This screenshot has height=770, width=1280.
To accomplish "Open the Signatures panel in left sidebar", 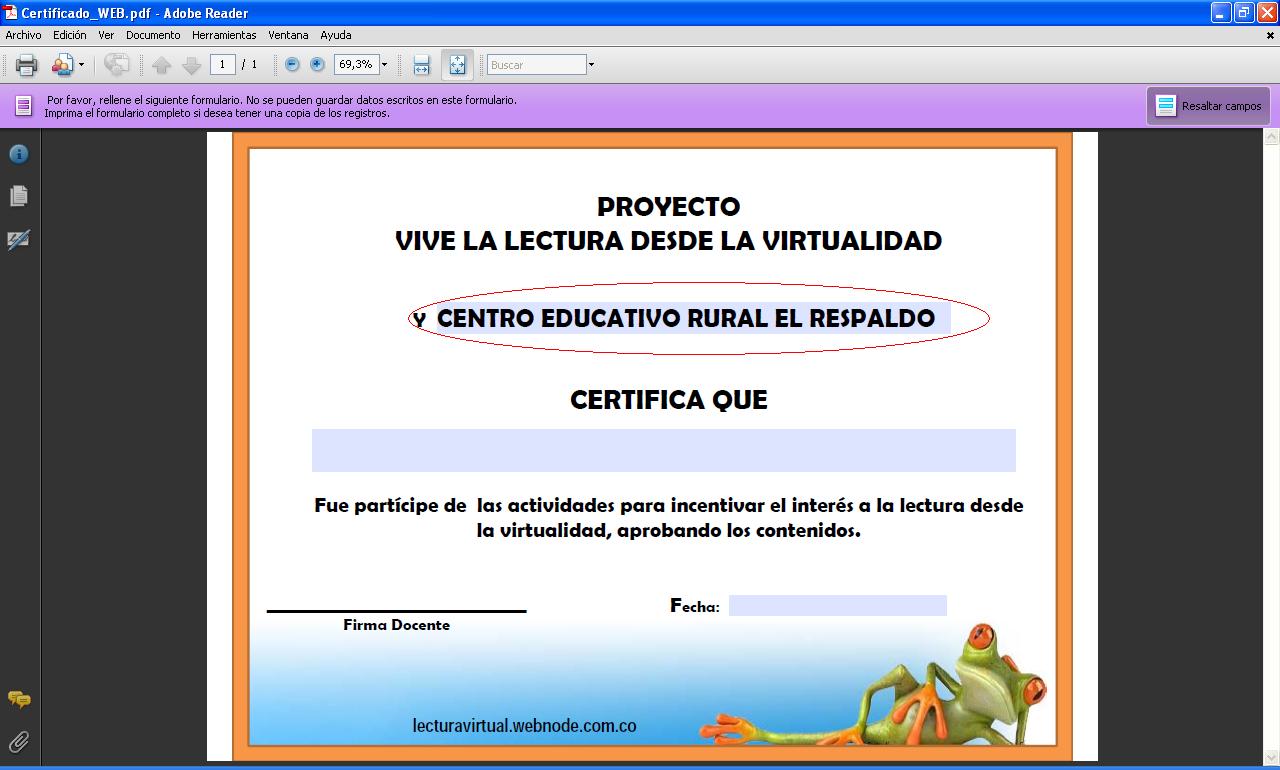I will click(x=19, y=240).
